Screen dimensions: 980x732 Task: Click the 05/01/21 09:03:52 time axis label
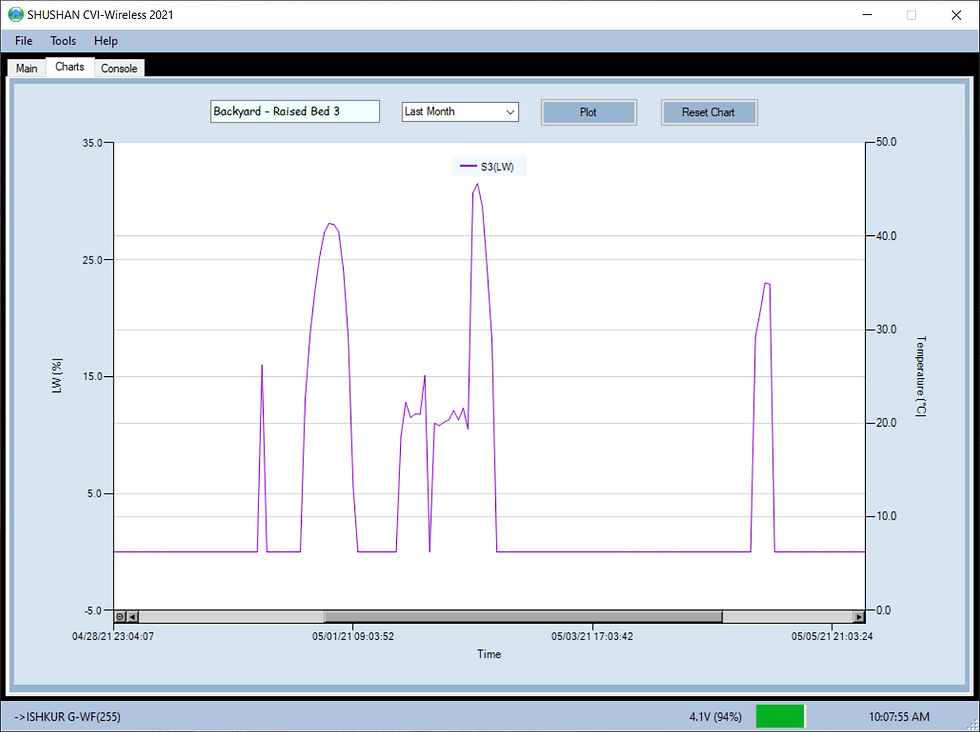click(353, 637)
